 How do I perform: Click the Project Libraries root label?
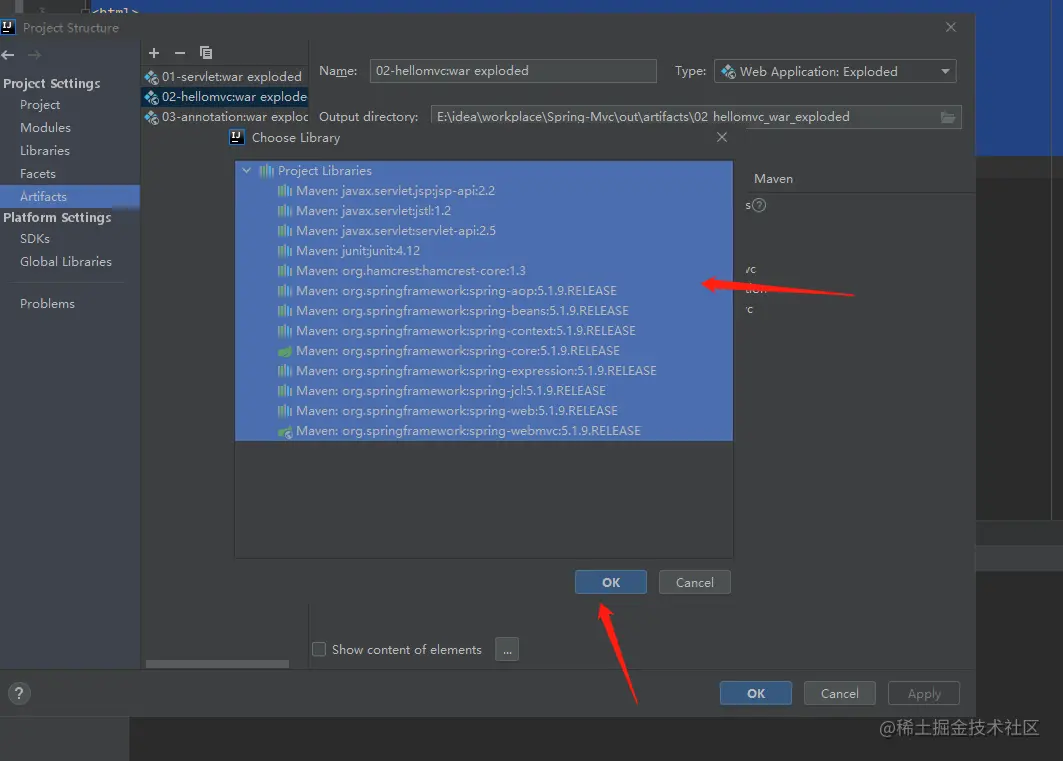(x=325, y=171)
